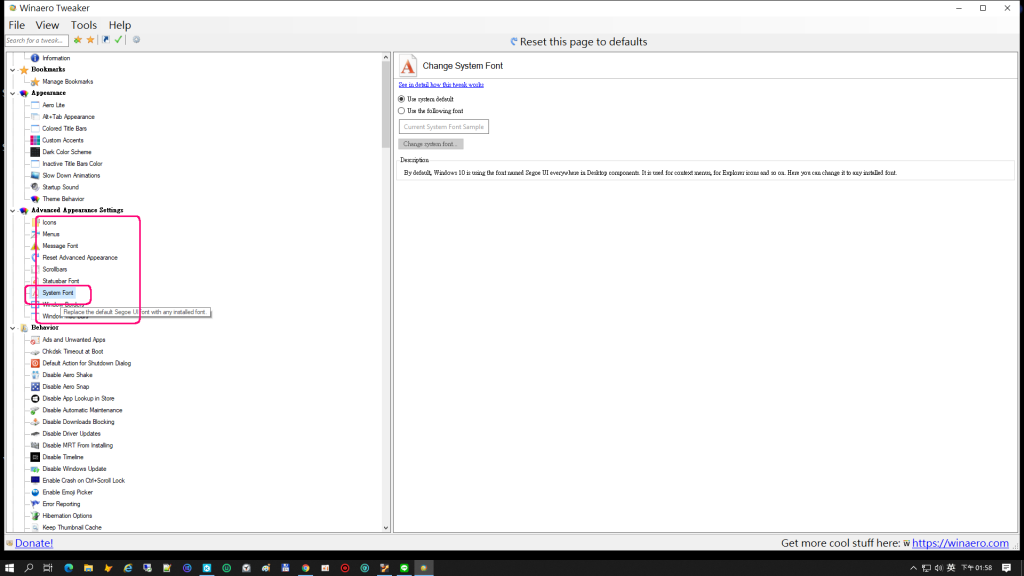1024x576 pixels.
Task: Select Use the following font option
Action: tap(402, 111)
